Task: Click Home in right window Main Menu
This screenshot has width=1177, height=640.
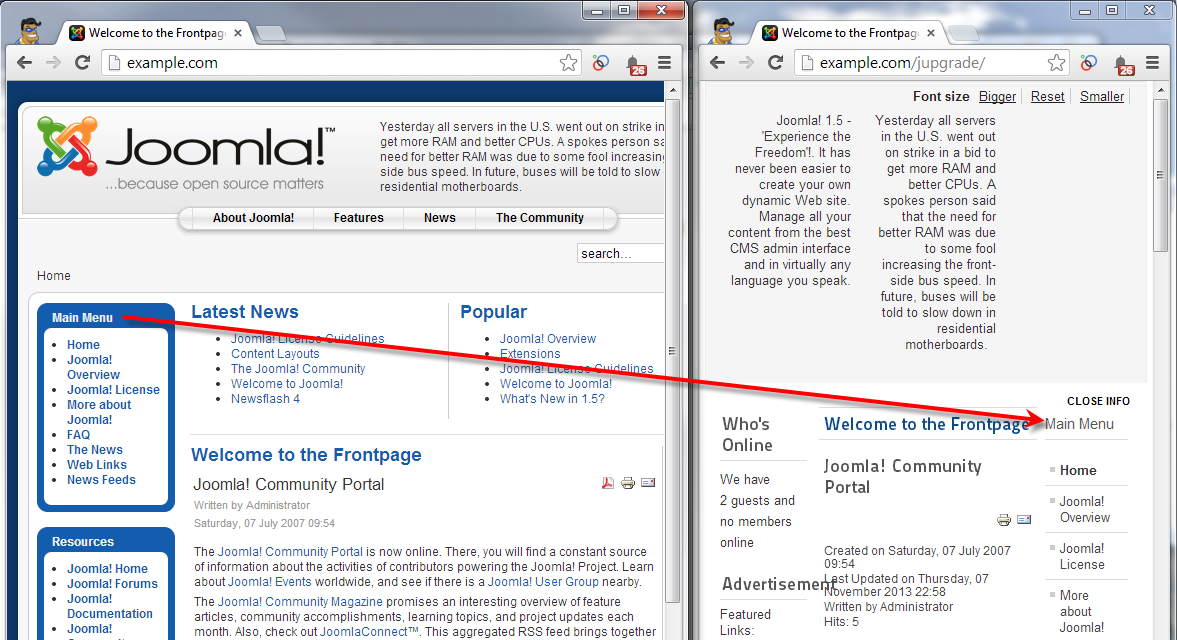Action: 1078,470
